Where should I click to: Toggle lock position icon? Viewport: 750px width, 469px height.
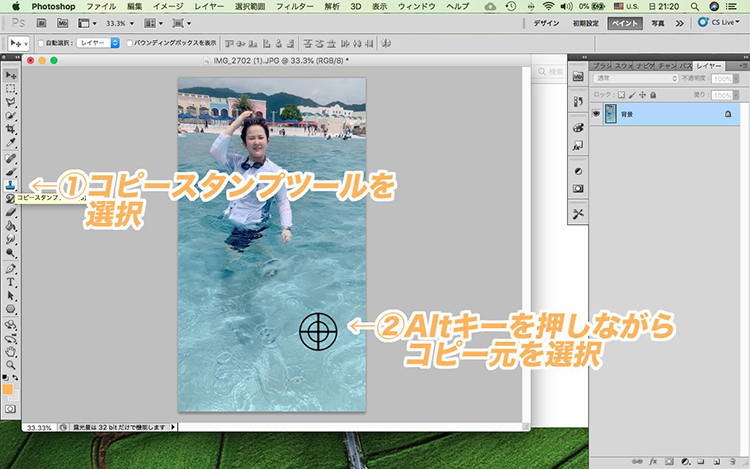click(x=642, y=95)
